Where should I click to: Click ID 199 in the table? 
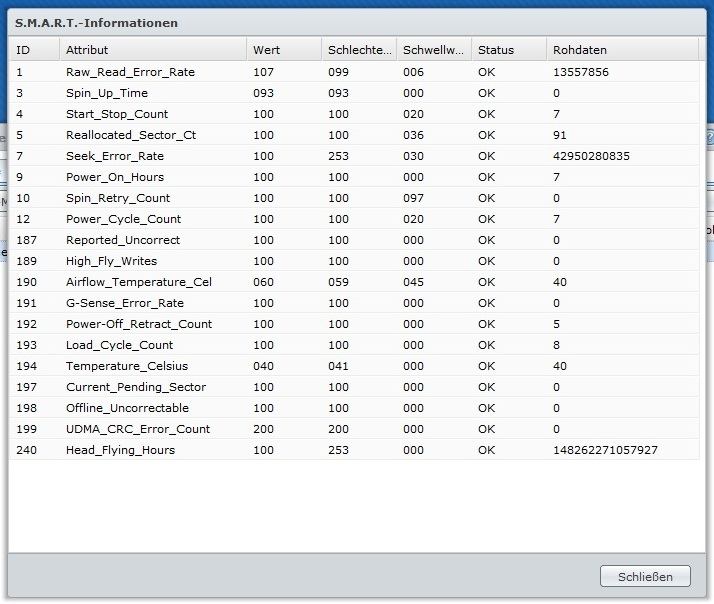(x=26, y=429)
